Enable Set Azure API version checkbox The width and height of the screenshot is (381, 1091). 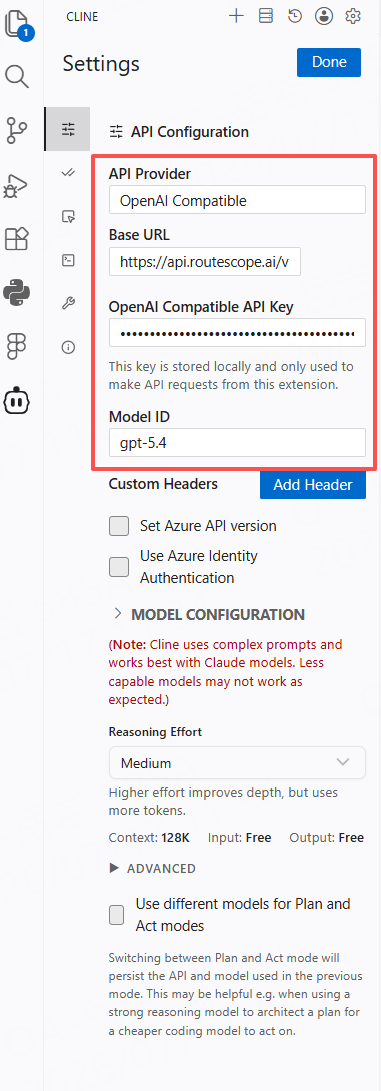pyautogui.click(x=119, y=526)
